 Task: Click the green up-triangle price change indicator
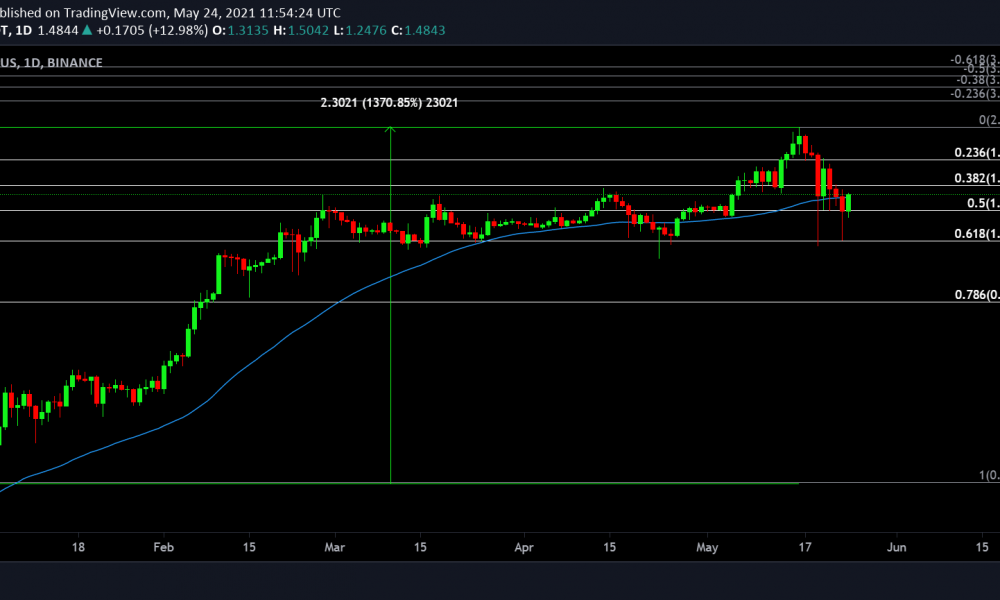click(87, 30)
